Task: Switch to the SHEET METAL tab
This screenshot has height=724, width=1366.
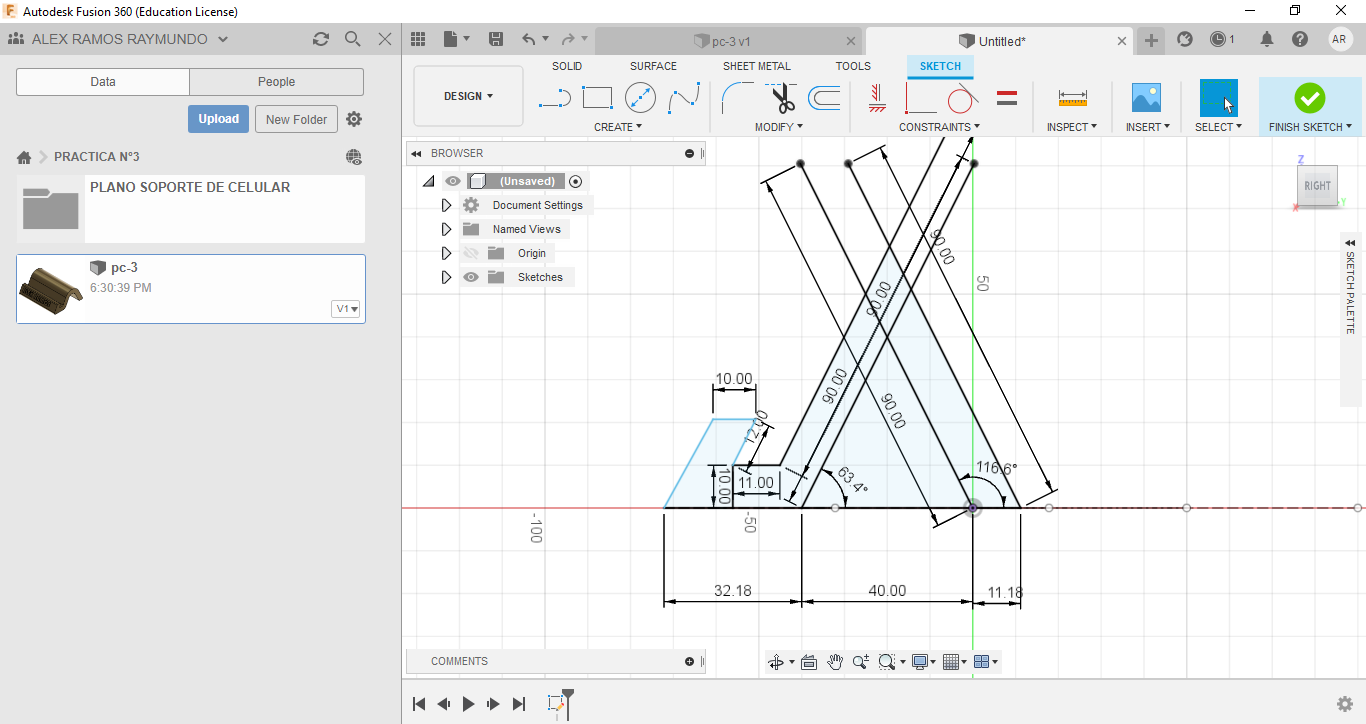Action: click(x=756, y=66)
